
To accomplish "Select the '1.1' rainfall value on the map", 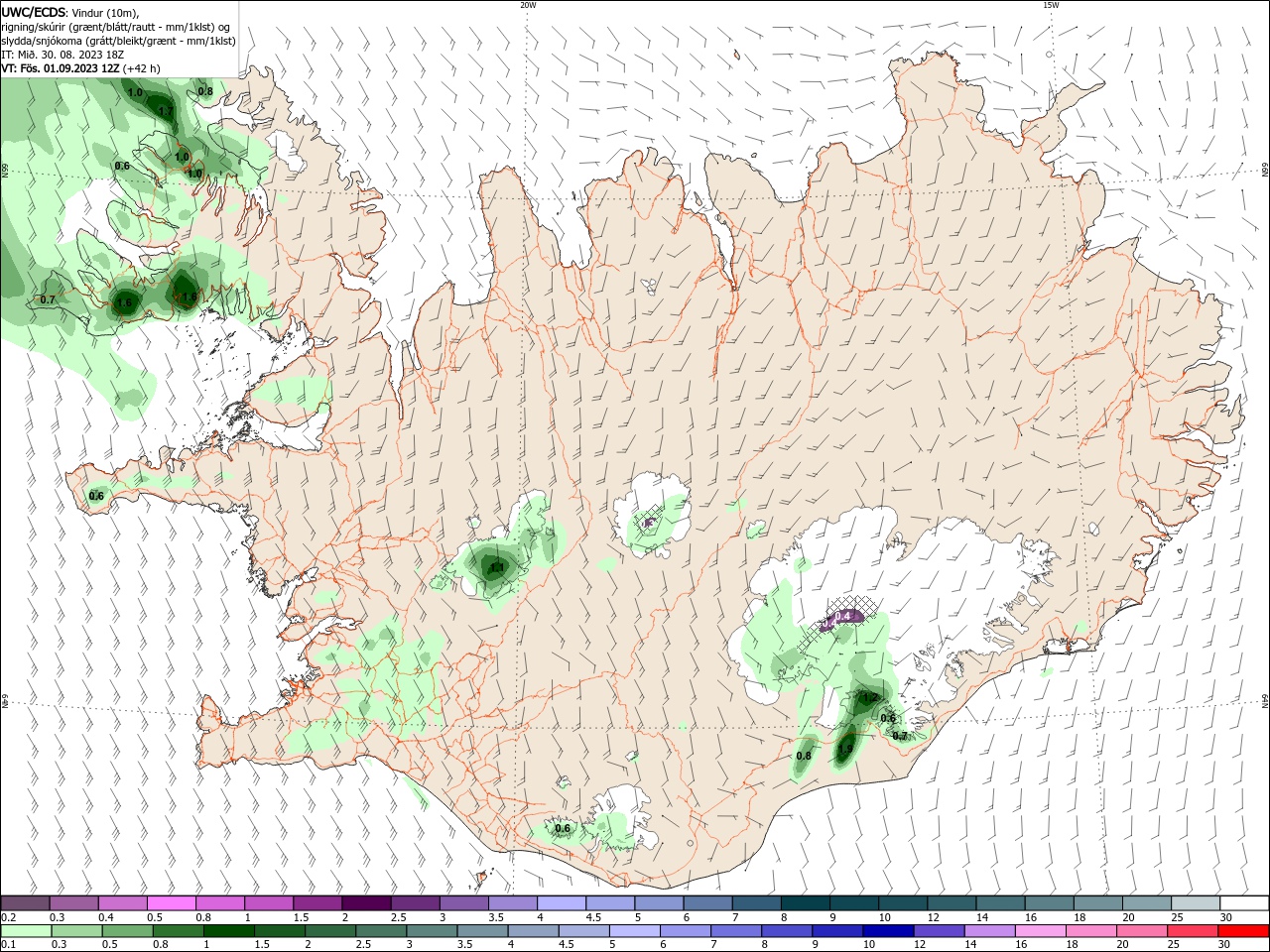I will [x=497, y=568].
